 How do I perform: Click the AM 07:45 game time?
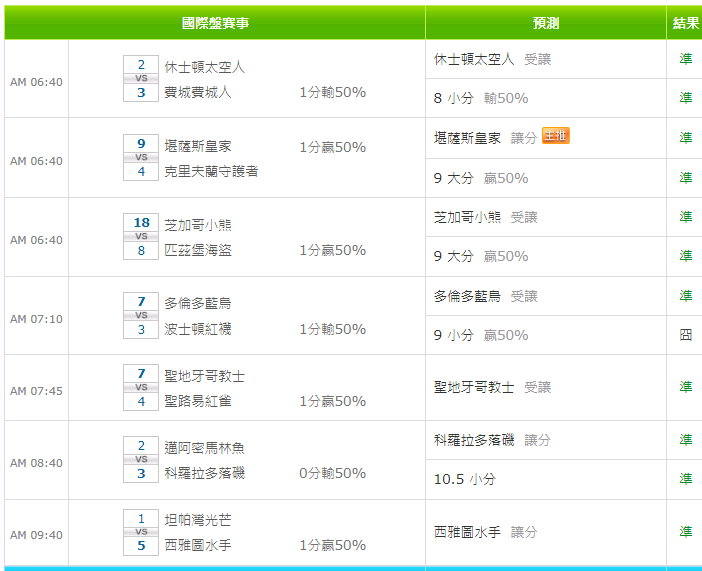coord(36,391)
